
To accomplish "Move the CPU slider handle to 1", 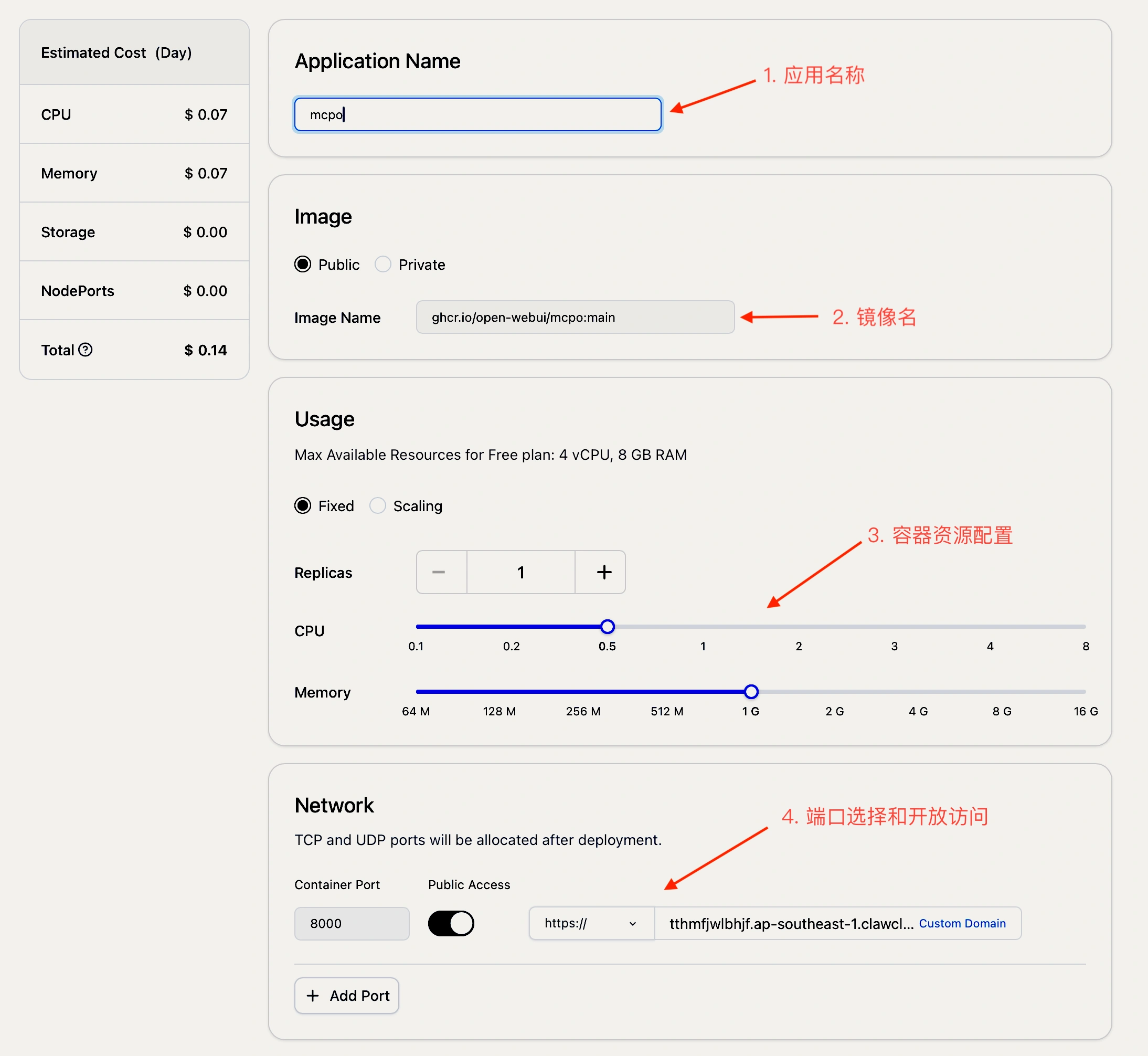I will [703, 626].
